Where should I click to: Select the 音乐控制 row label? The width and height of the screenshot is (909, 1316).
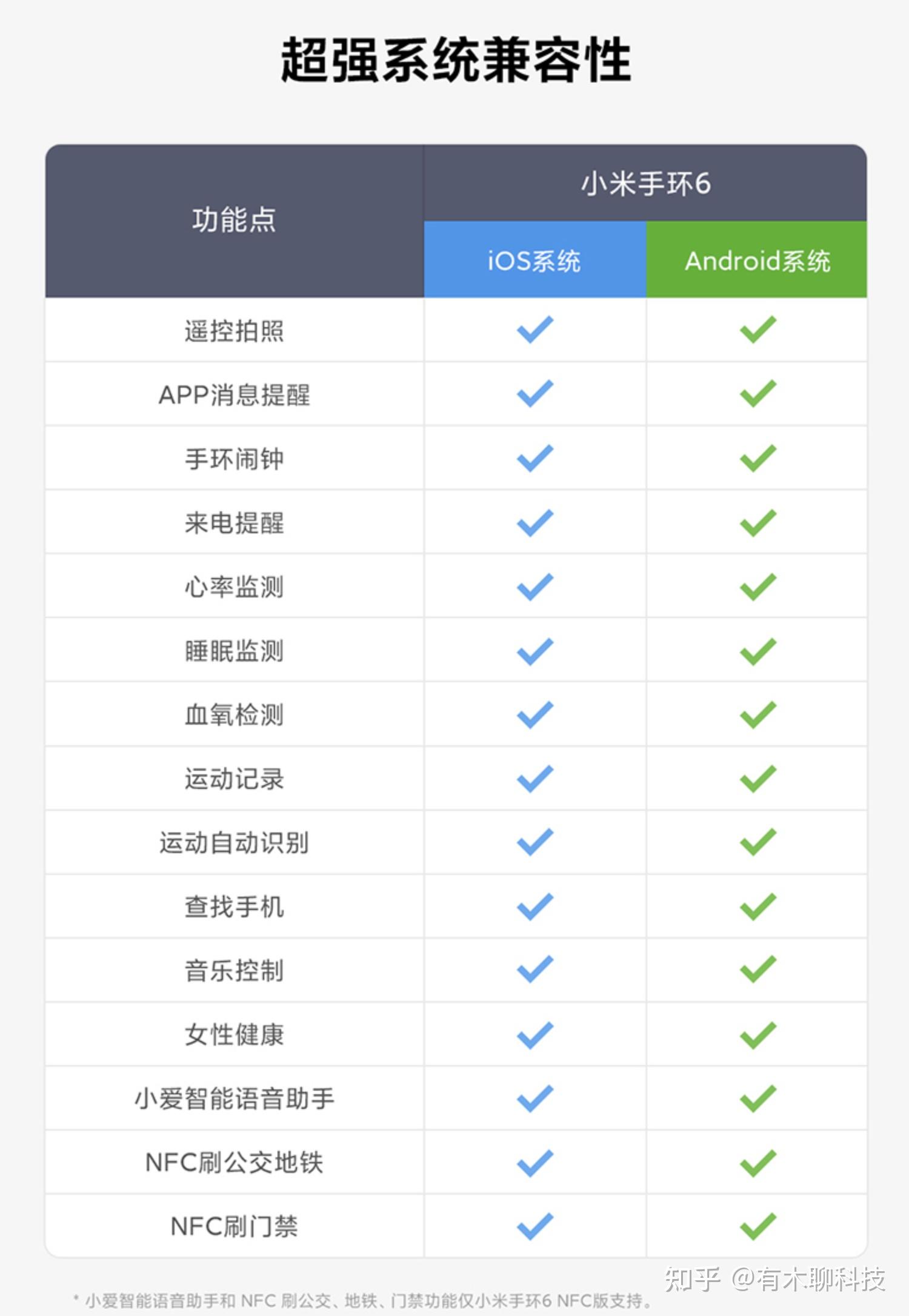tap(235, 971)
